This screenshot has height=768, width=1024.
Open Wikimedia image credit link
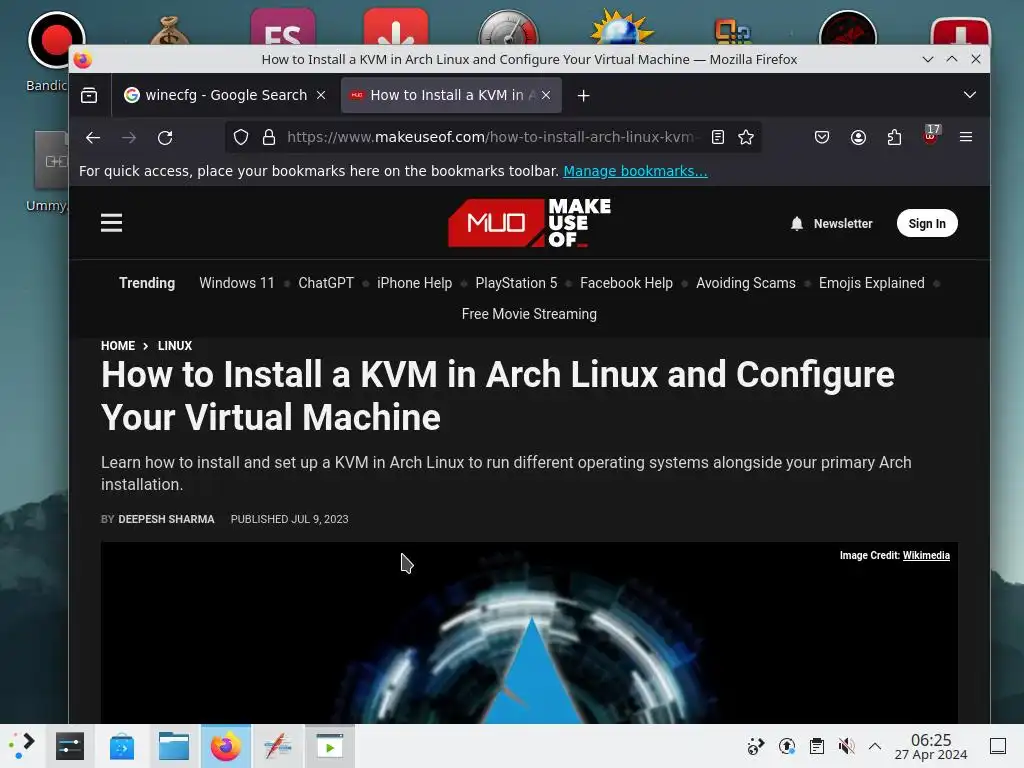tap(926, 555)
